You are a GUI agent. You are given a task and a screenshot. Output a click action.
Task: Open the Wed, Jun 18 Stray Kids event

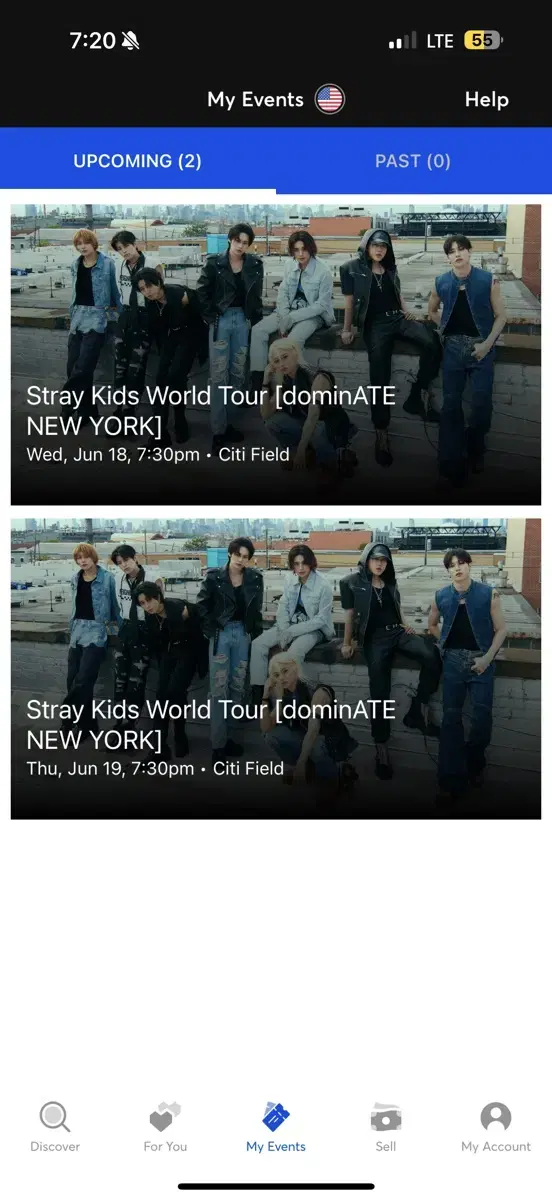tap(276, 355)
